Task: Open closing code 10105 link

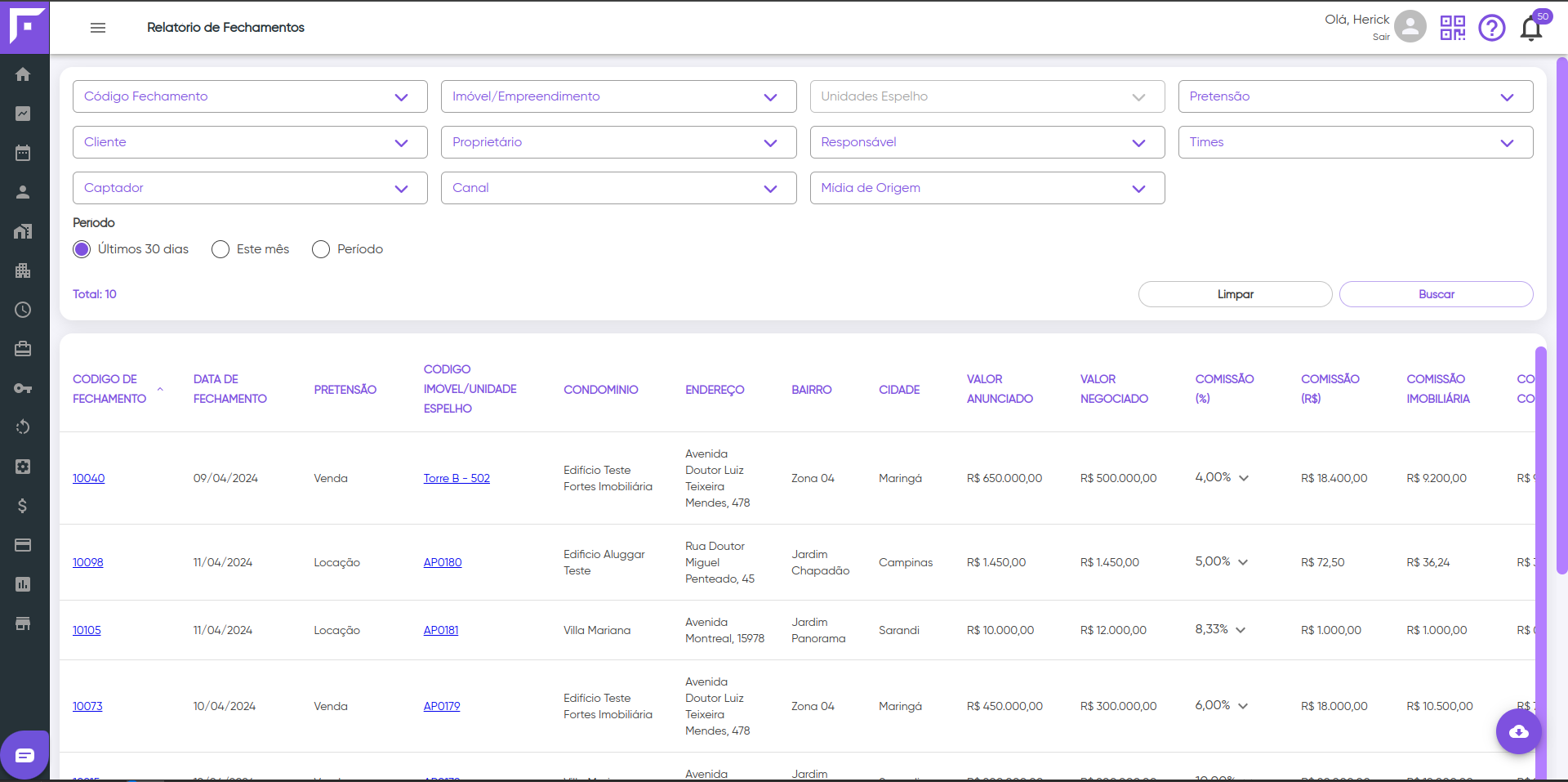Action: [x=87, y=630]
